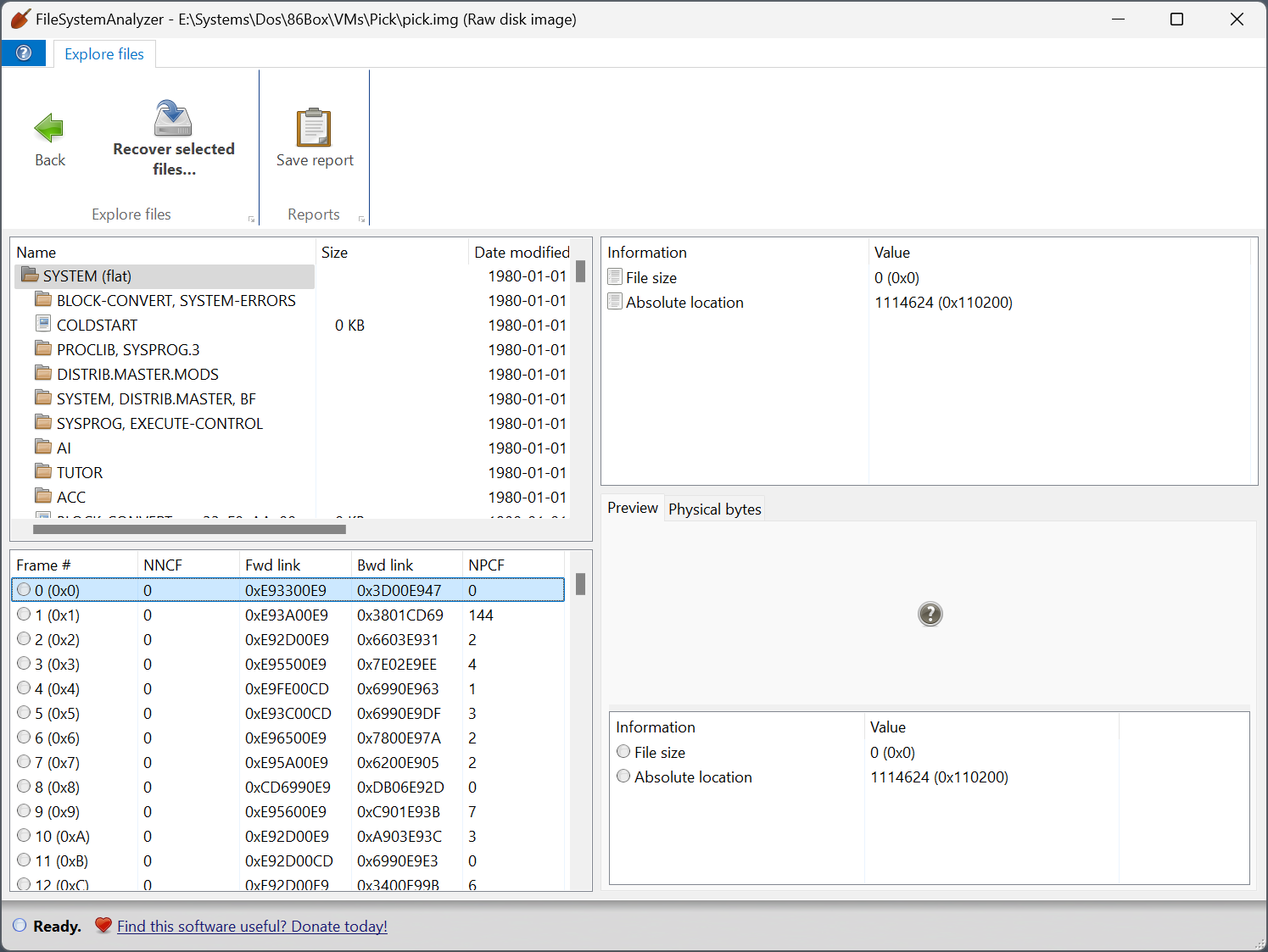Click the Save report button label

coord(315,160)
